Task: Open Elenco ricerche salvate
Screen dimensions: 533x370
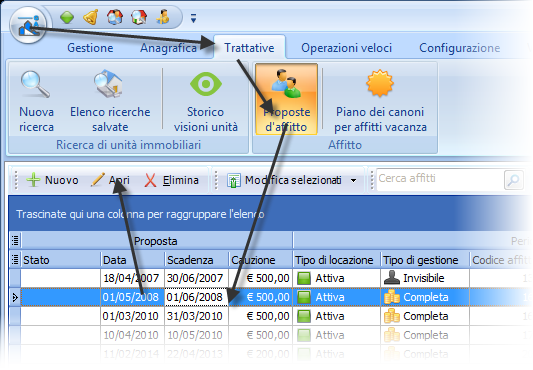Action: click(x=110, y=101)
